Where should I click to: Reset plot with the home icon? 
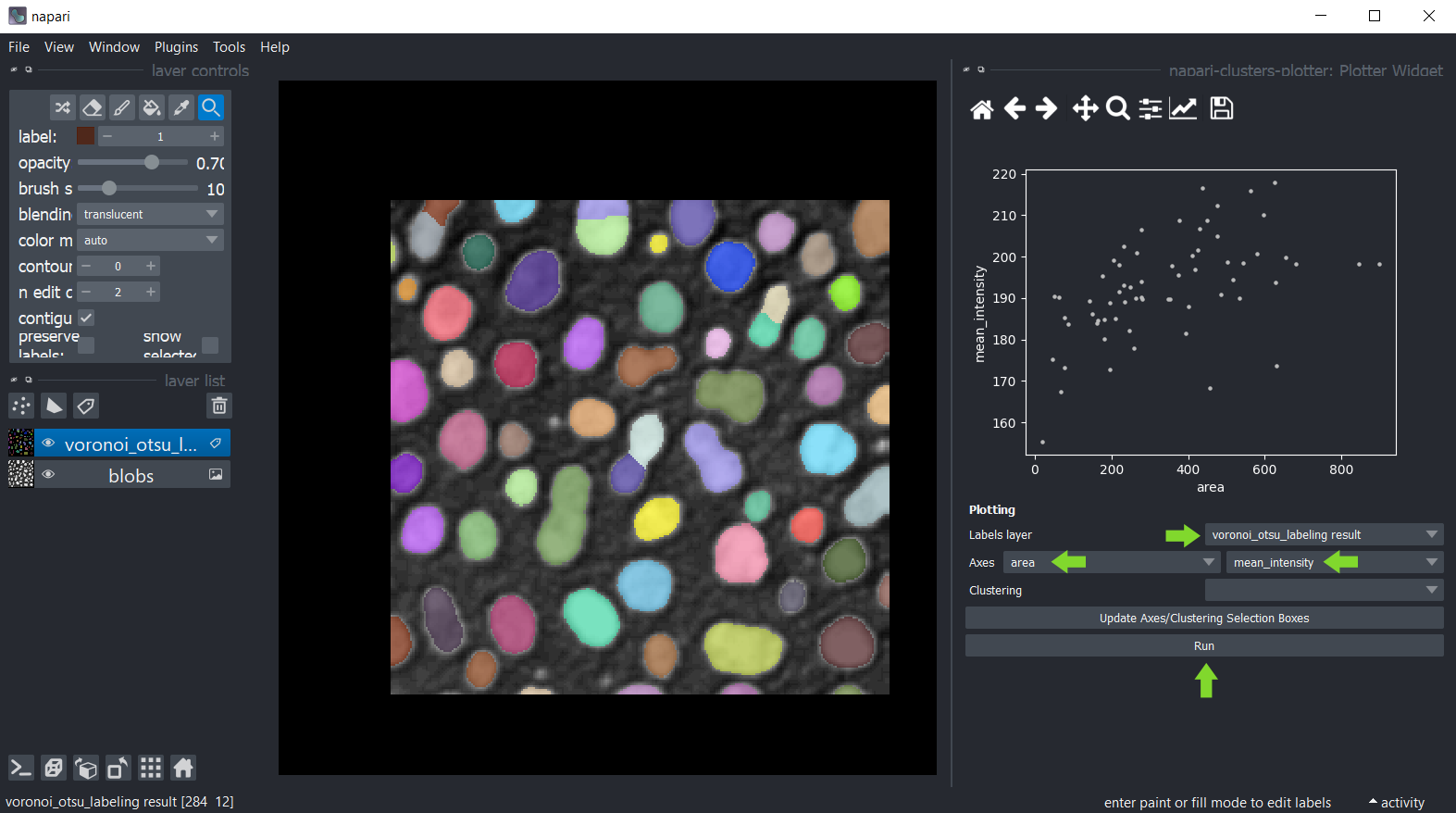click(981, 109)
